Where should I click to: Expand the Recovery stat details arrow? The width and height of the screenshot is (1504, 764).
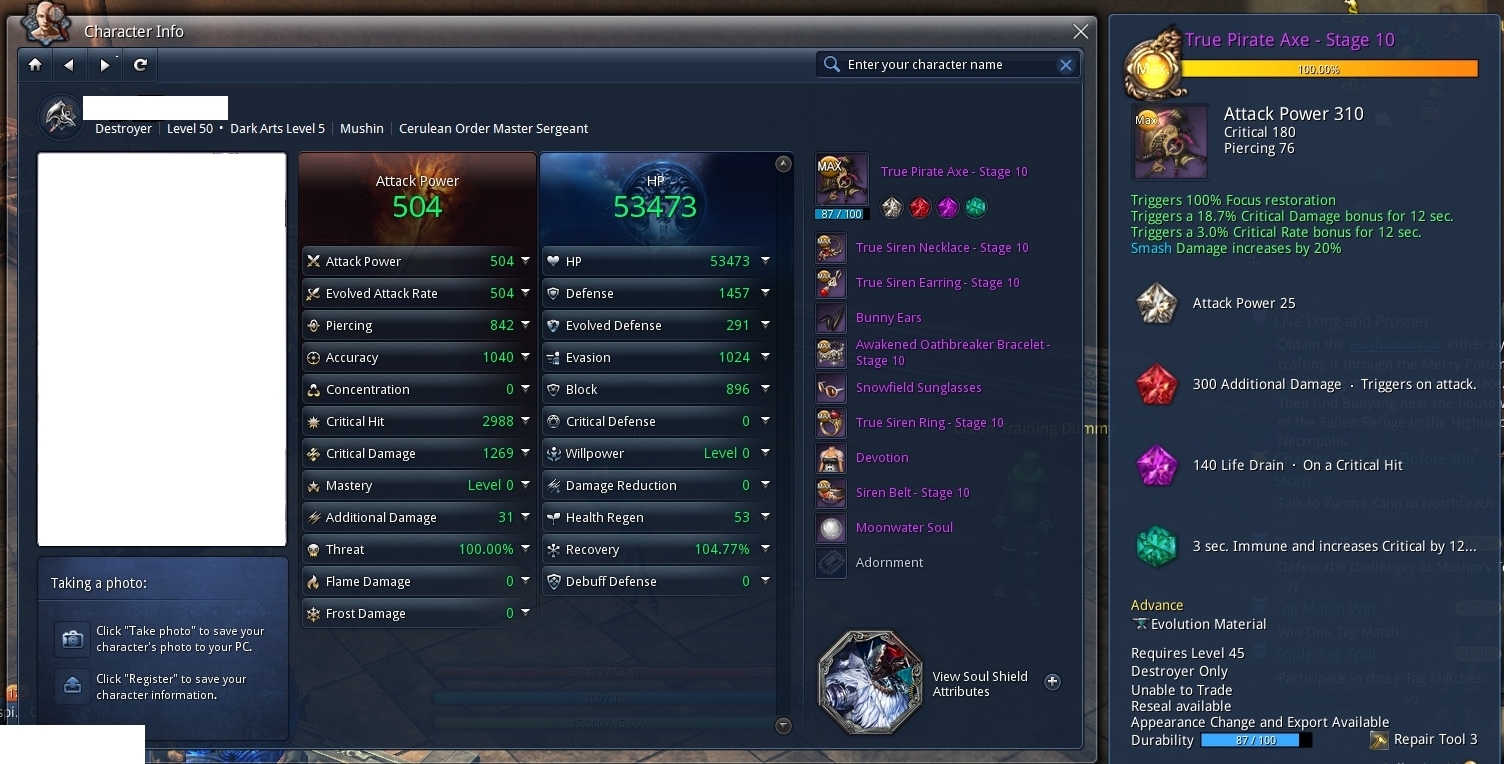pyautogui.click(x=765, y=549)
